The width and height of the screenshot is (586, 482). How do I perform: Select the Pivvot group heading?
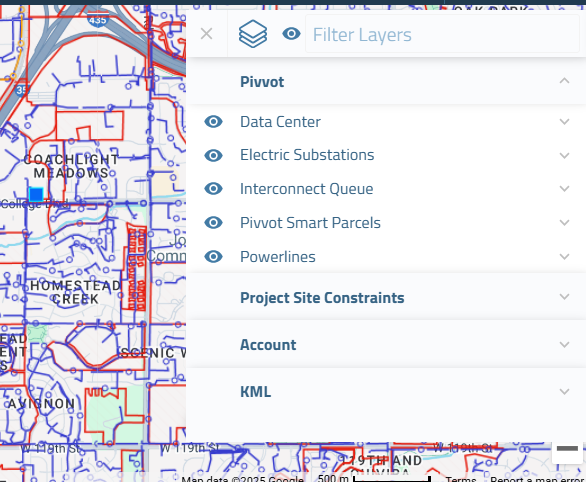point(262,82)
